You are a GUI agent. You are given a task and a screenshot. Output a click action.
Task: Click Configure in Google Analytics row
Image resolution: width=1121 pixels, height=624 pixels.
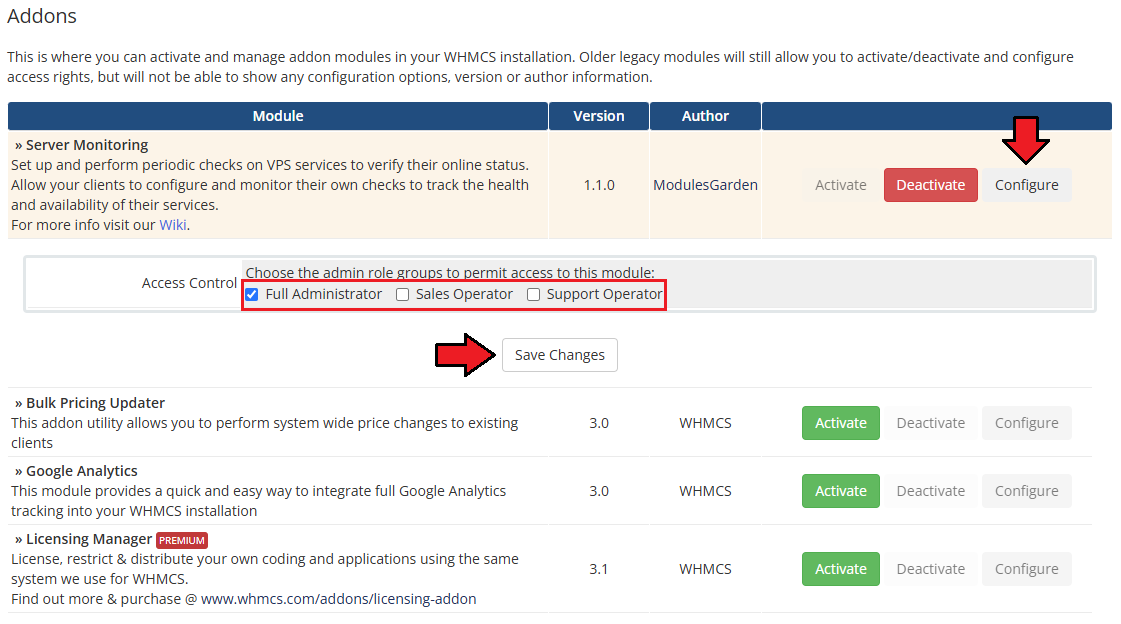[x=1027, y=491]
